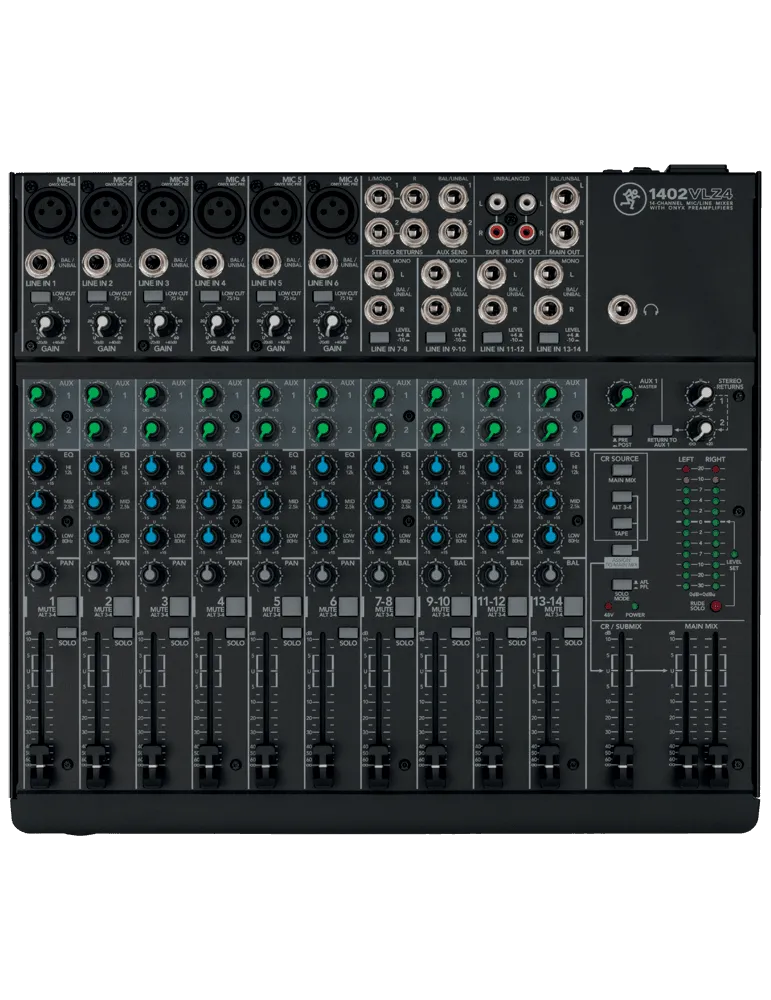Click channel 5 PAN knob

pyautogui.click(x=264, y=574)
